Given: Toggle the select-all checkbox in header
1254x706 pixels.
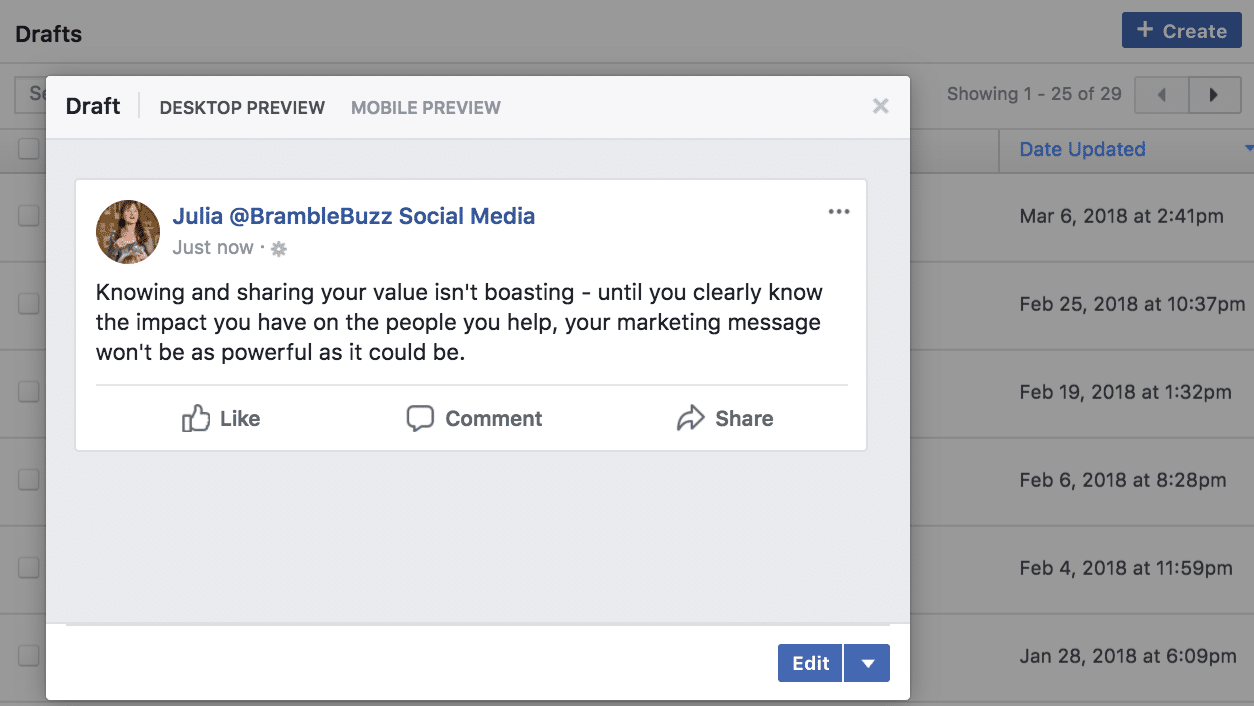Looking at the screenshot, I should tap(28, 149).
